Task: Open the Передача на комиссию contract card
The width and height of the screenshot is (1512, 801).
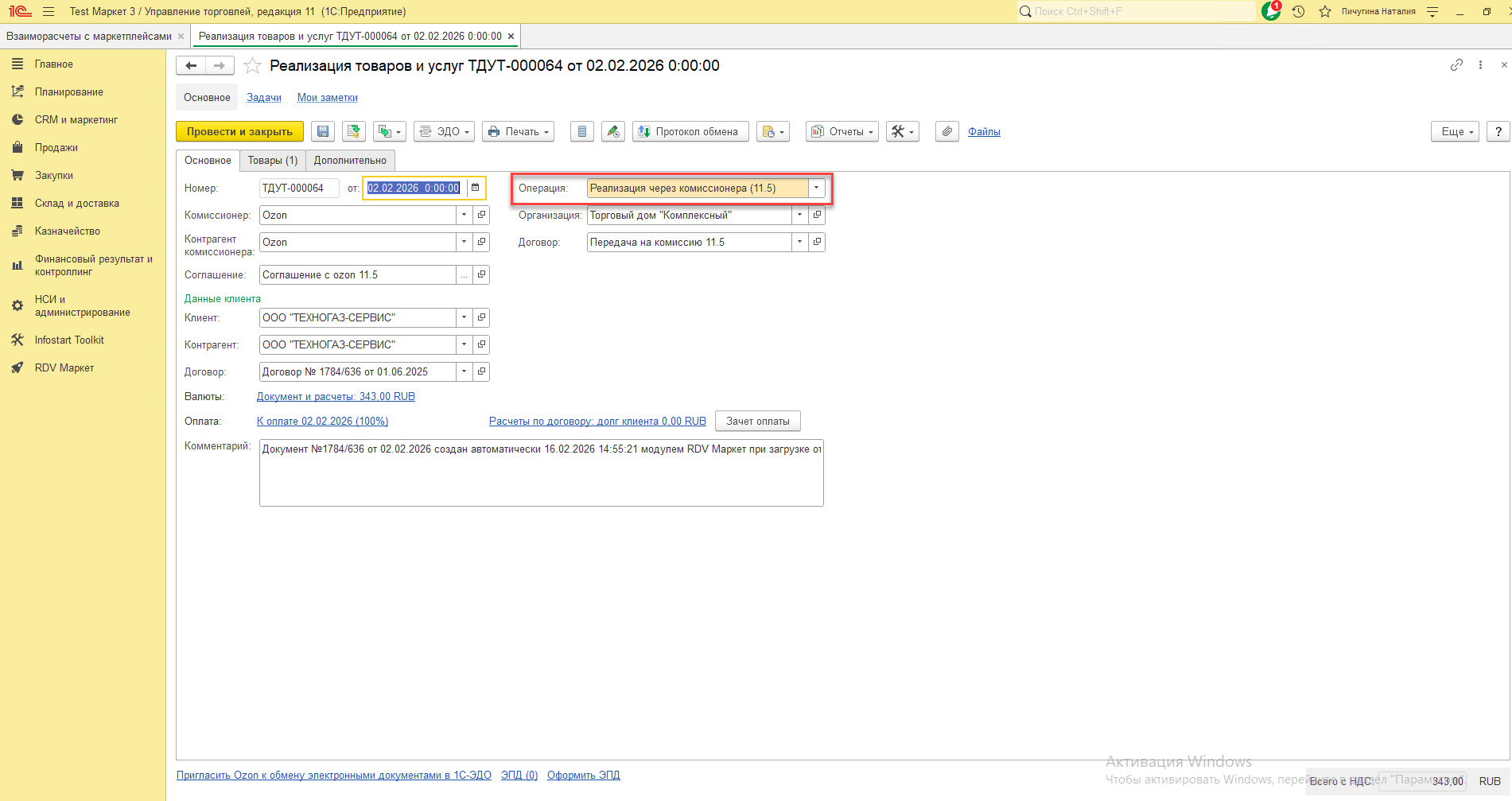Action: click(x=817, y=243)
